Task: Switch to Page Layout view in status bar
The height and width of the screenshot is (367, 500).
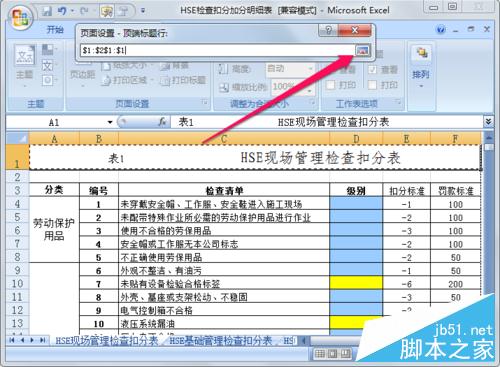Action: (332, 354)
